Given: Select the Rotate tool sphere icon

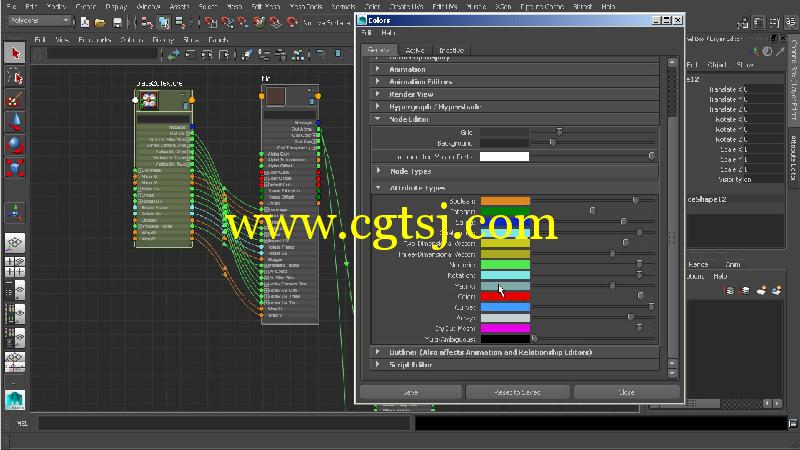Looking at the screenshot, I should point(15,145).
